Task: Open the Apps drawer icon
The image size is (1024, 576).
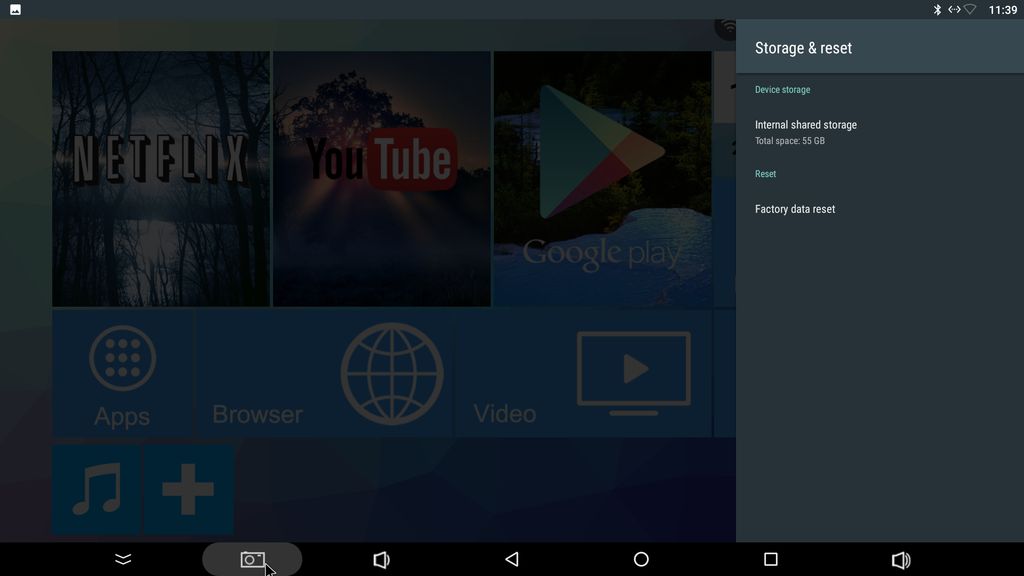Action: point(122,374)
